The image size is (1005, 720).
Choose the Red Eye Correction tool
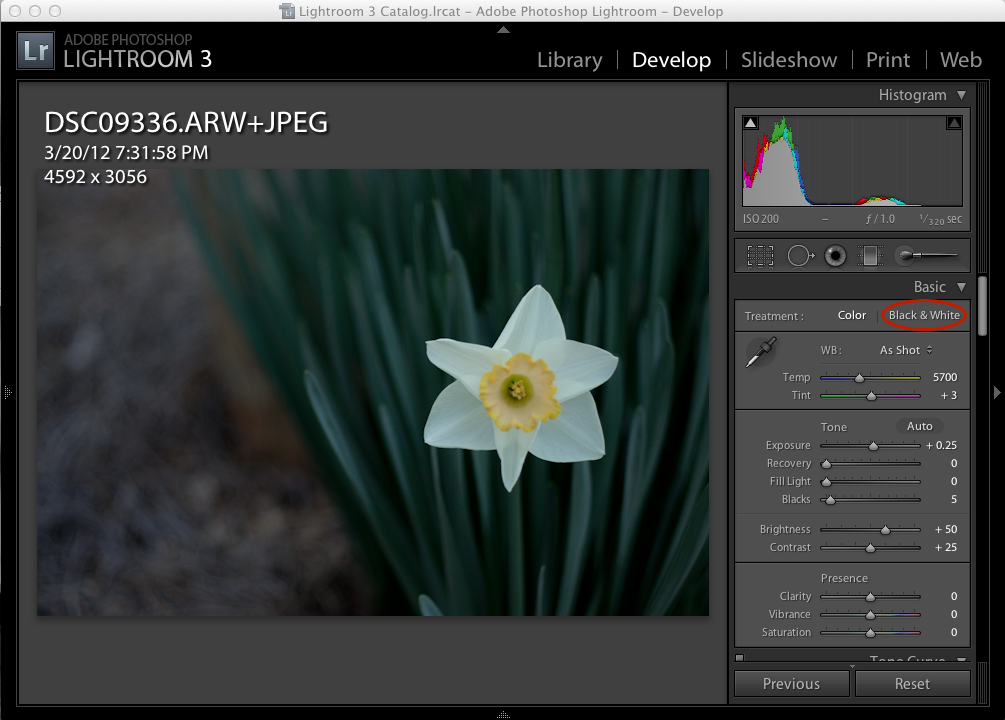[835, 256]
